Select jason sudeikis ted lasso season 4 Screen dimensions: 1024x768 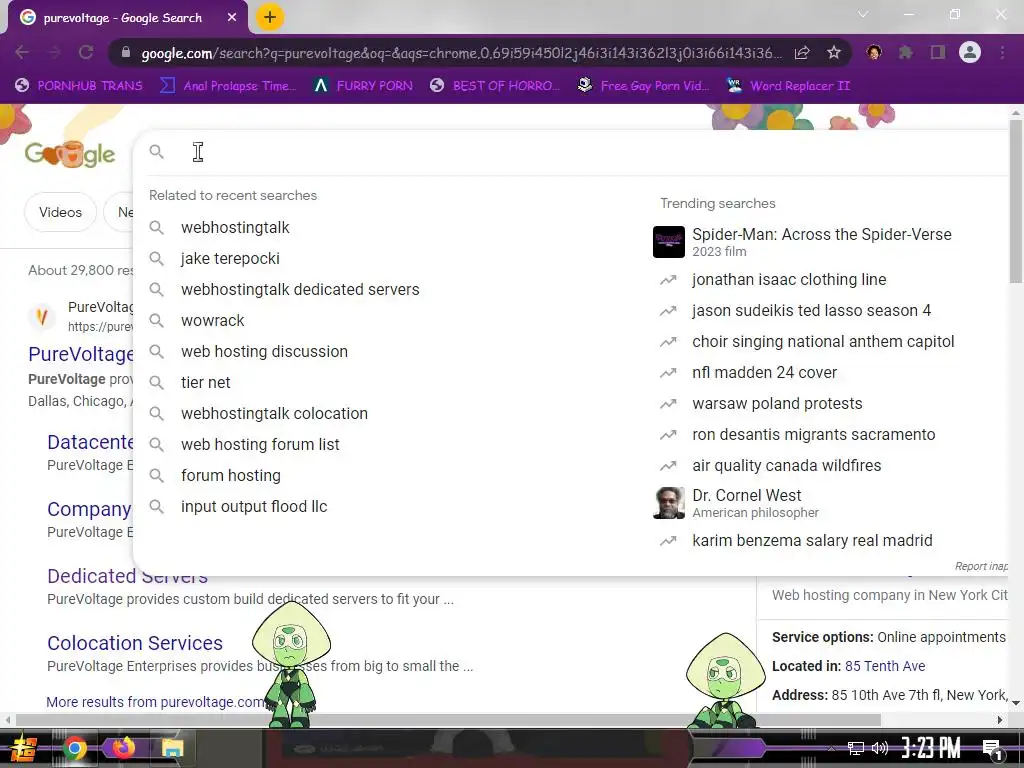tap(811, 311)
